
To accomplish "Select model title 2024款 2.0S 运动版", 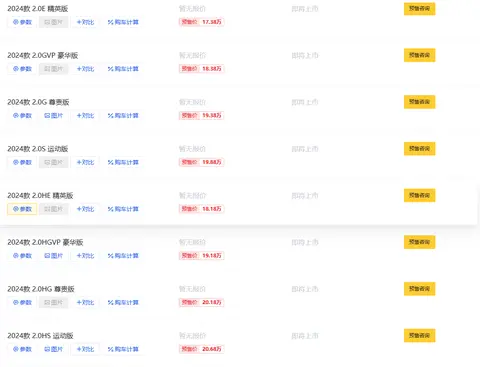I will tap(38, 149).
